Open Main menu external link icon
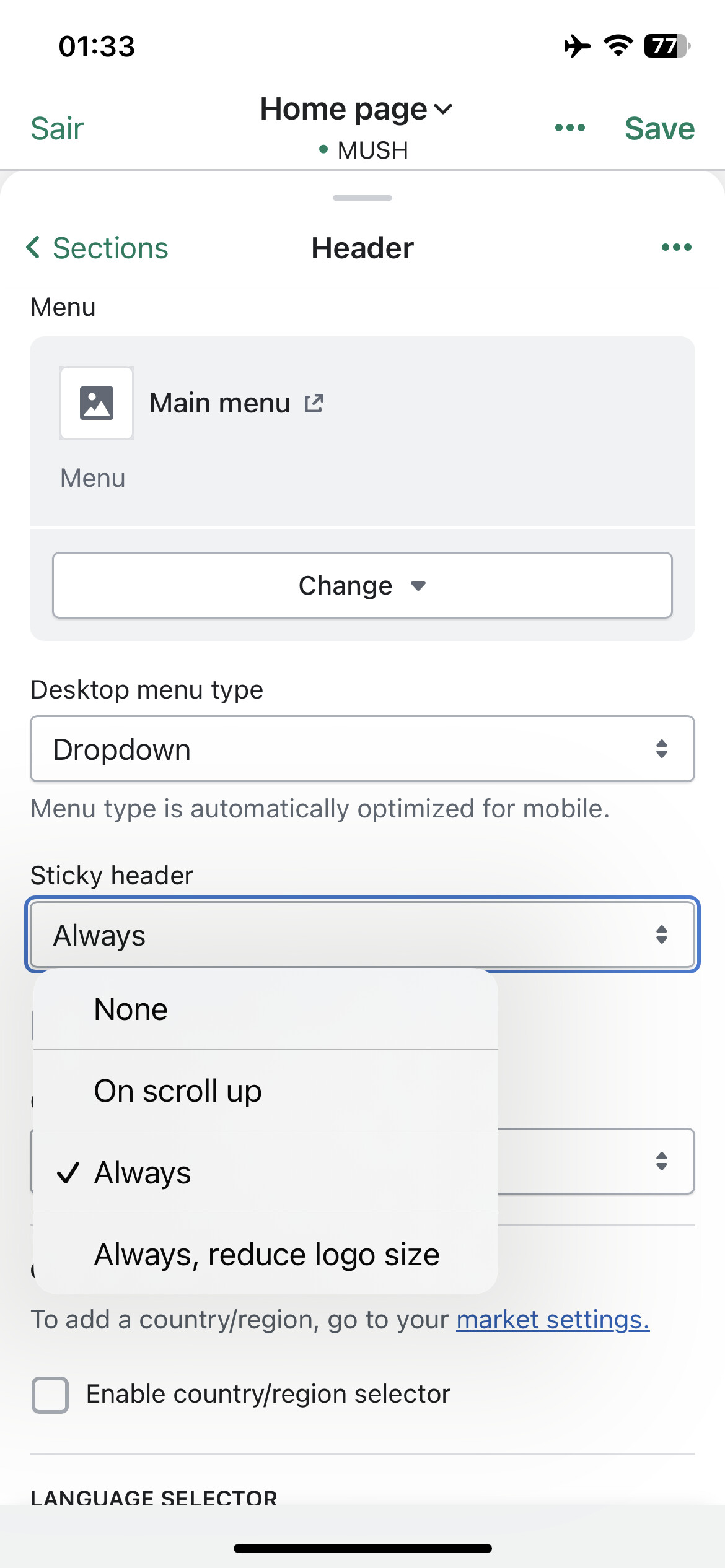 pos(314,403)
